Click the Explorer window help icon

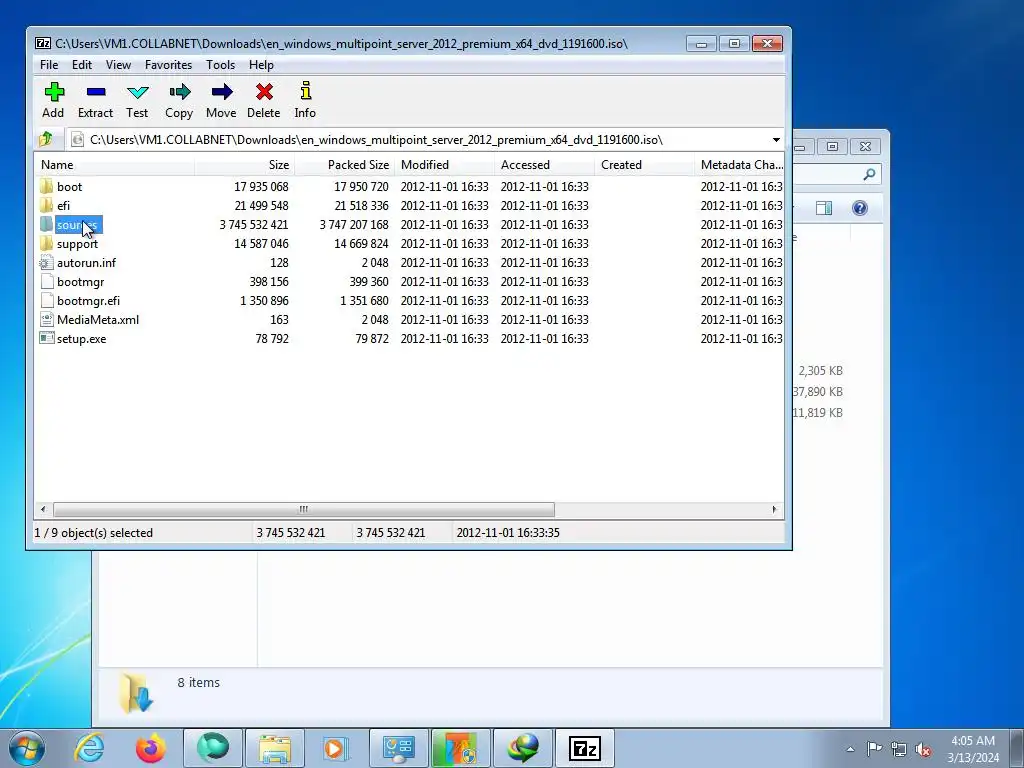click(x=859, y=208)
